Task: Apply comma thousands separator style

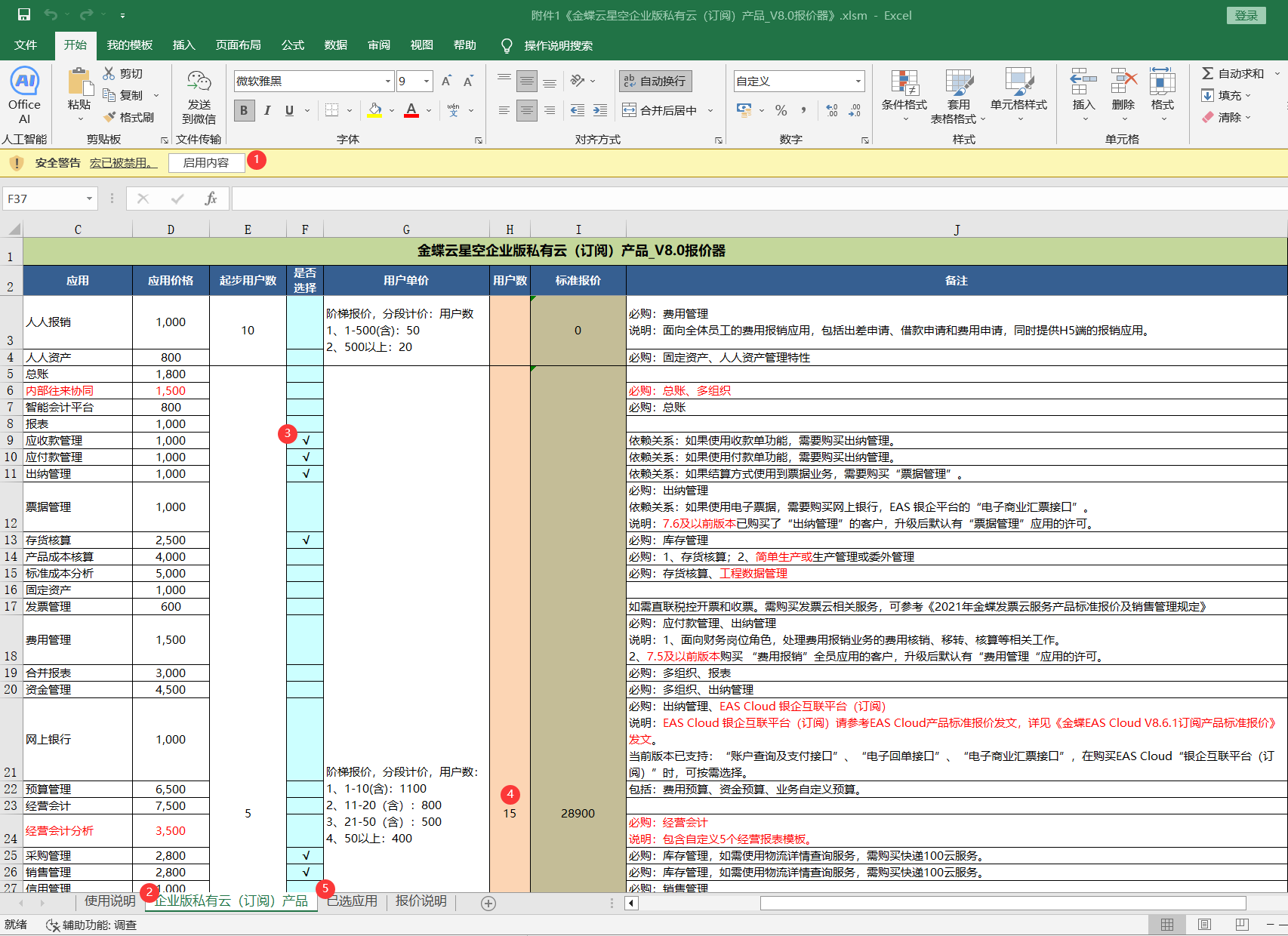Action: coord(803,111)
